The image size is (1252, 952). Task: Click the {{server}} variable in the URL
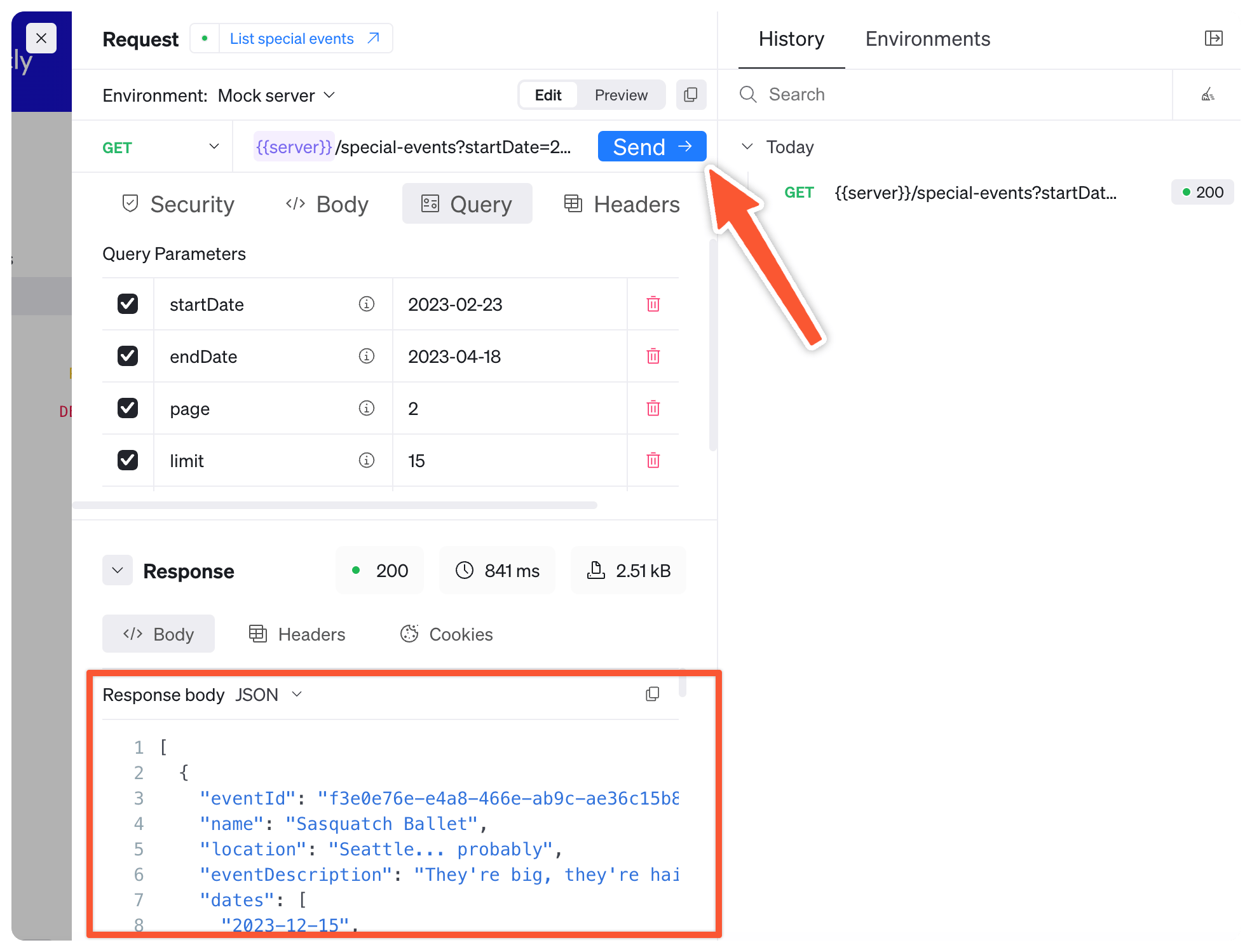pyautogui.click(x=294, y=147)
